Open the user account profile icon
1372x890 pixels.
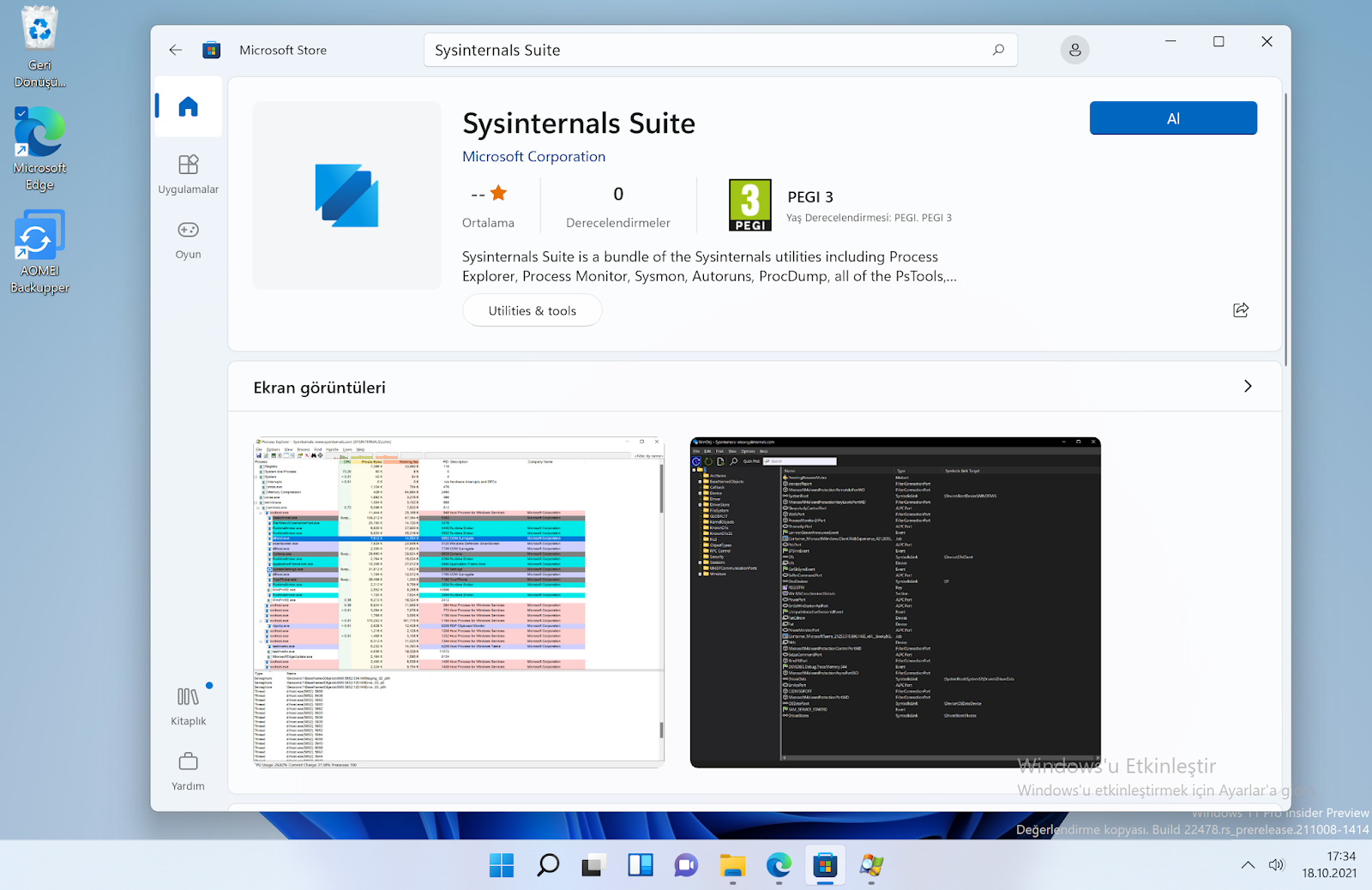pos(1074,50)
